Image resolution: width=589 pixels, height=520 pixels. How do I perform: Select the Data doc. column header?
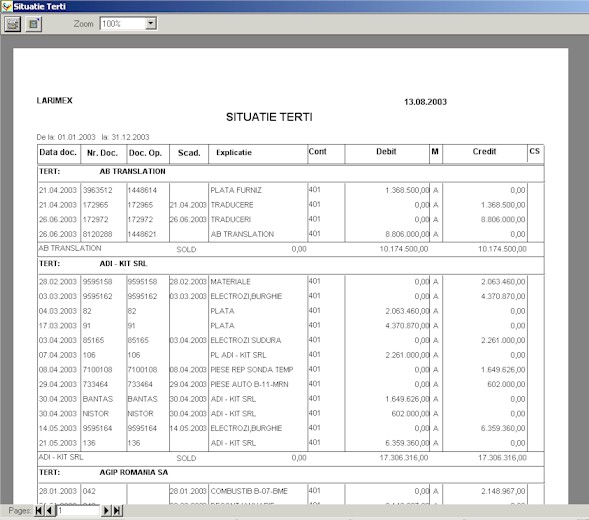58,152
